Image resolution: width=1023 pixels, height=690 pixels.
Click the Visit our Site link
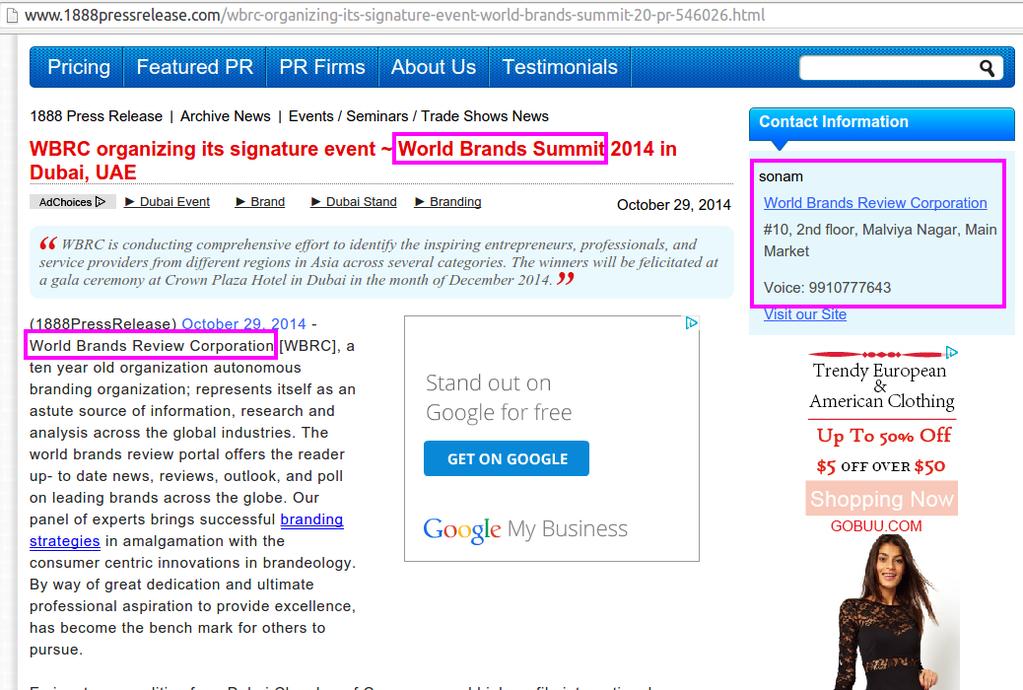click(x=805, y=314)
